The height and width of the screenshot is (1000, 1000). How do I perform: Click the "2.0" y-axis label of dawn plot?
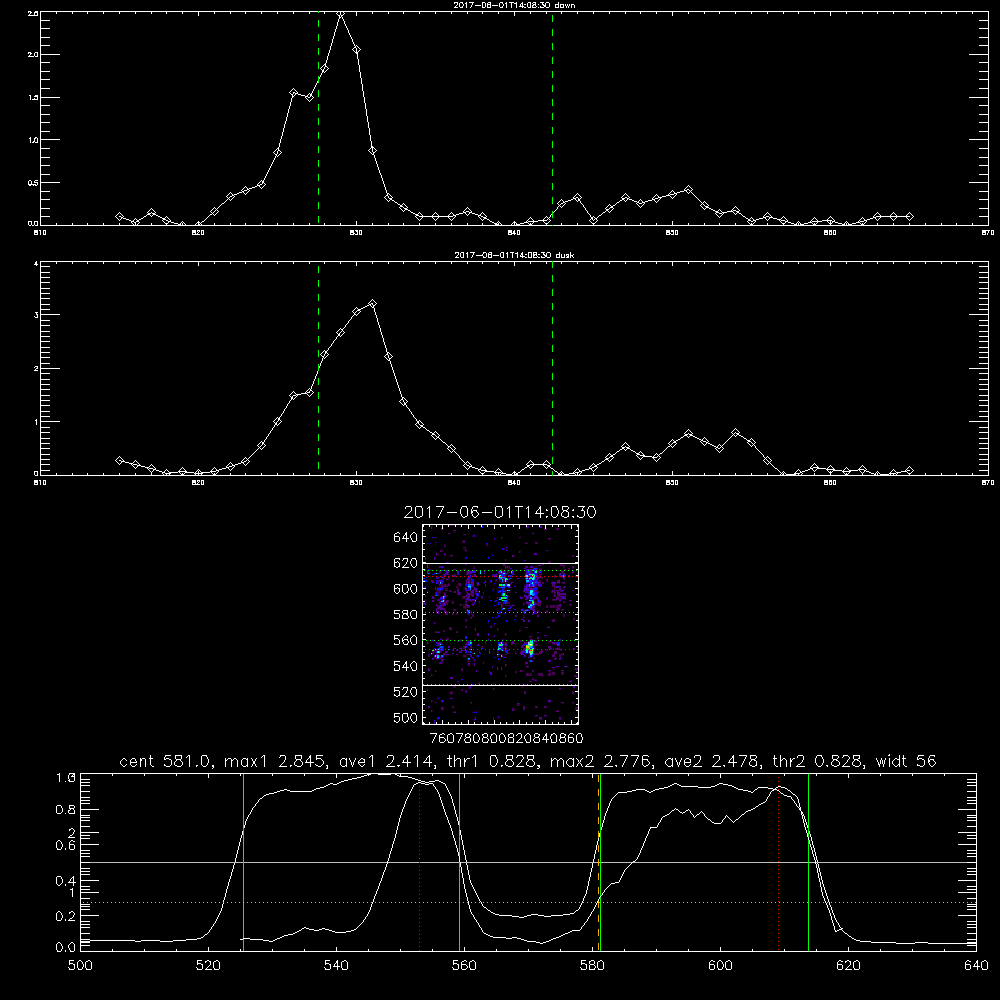pos(34,55)
